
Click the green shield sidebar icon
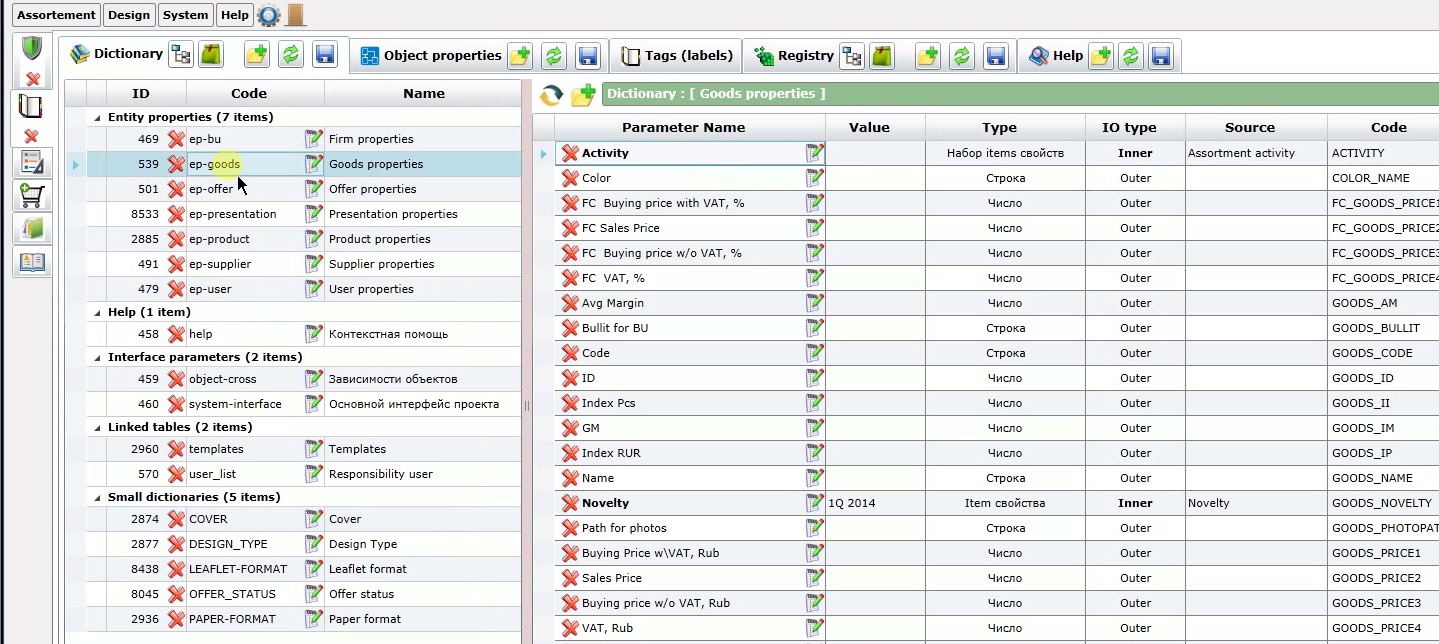[33, 48]
